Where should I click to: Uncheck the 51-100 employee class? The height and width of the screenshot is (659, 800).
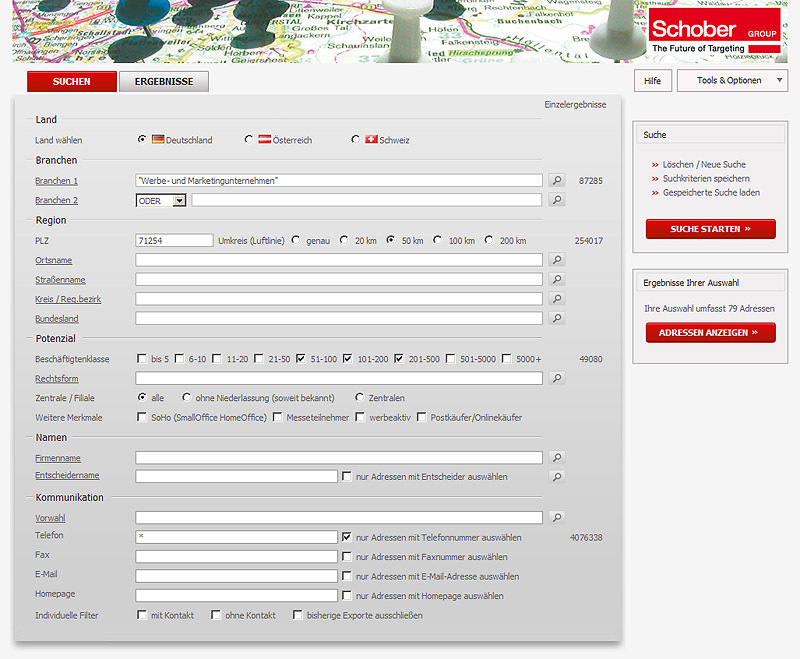[x=301, y=359]
